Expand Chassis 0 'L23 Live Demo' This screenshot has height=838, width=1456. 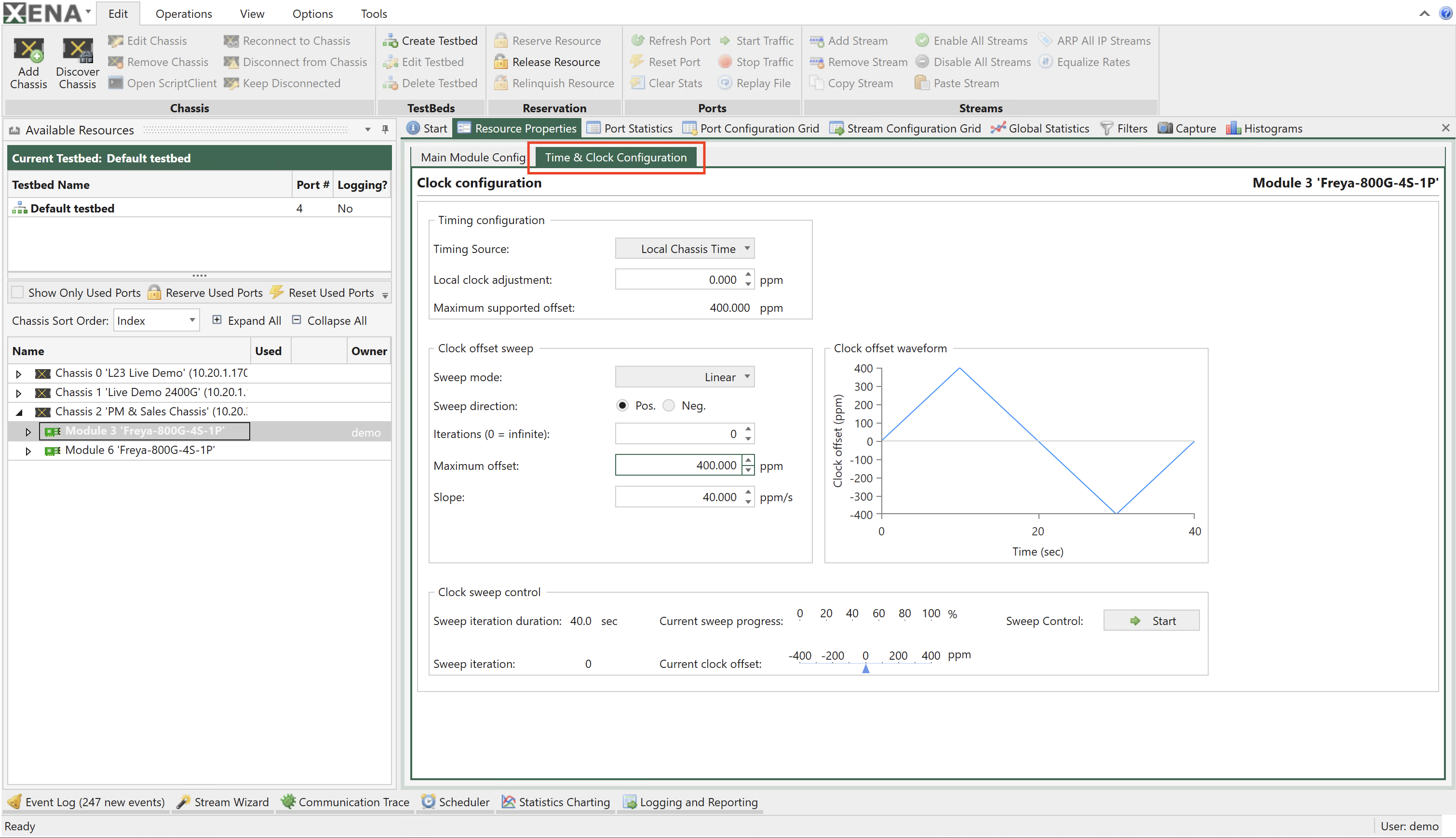pyautogui.click(x=18, y=374)
